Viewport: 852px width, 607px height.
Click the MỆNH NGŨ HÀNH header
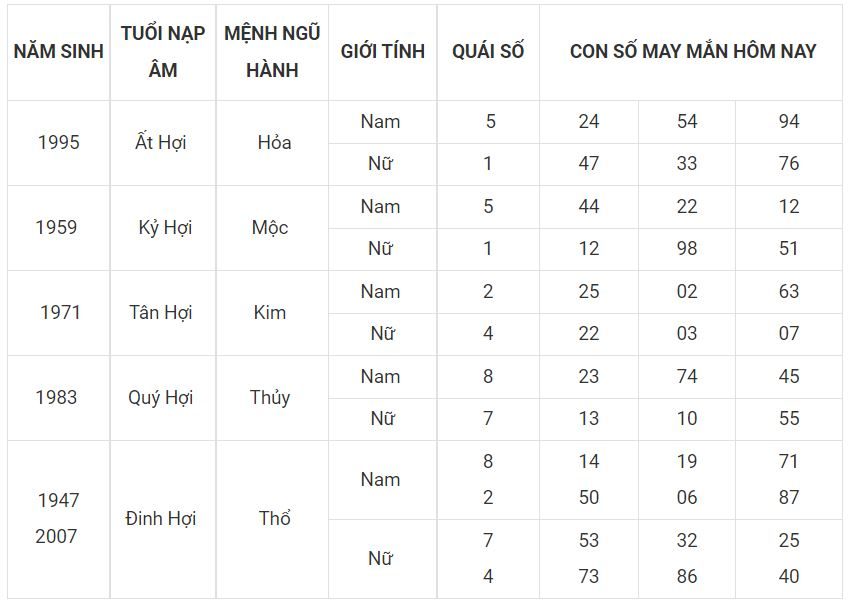272,52
